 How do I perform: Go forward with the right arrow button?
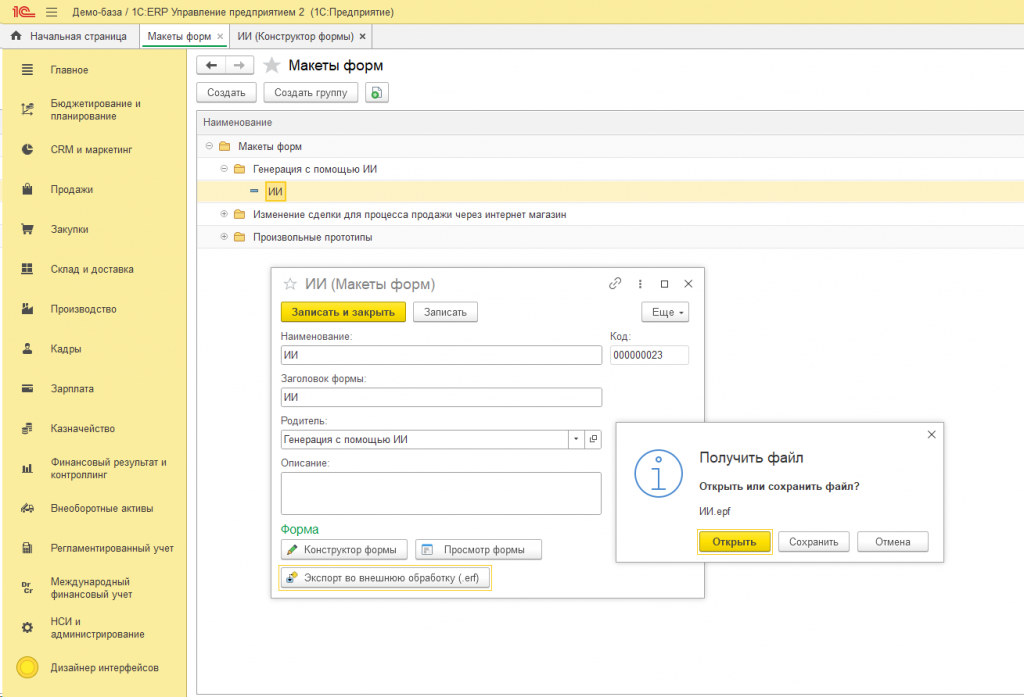240,65
